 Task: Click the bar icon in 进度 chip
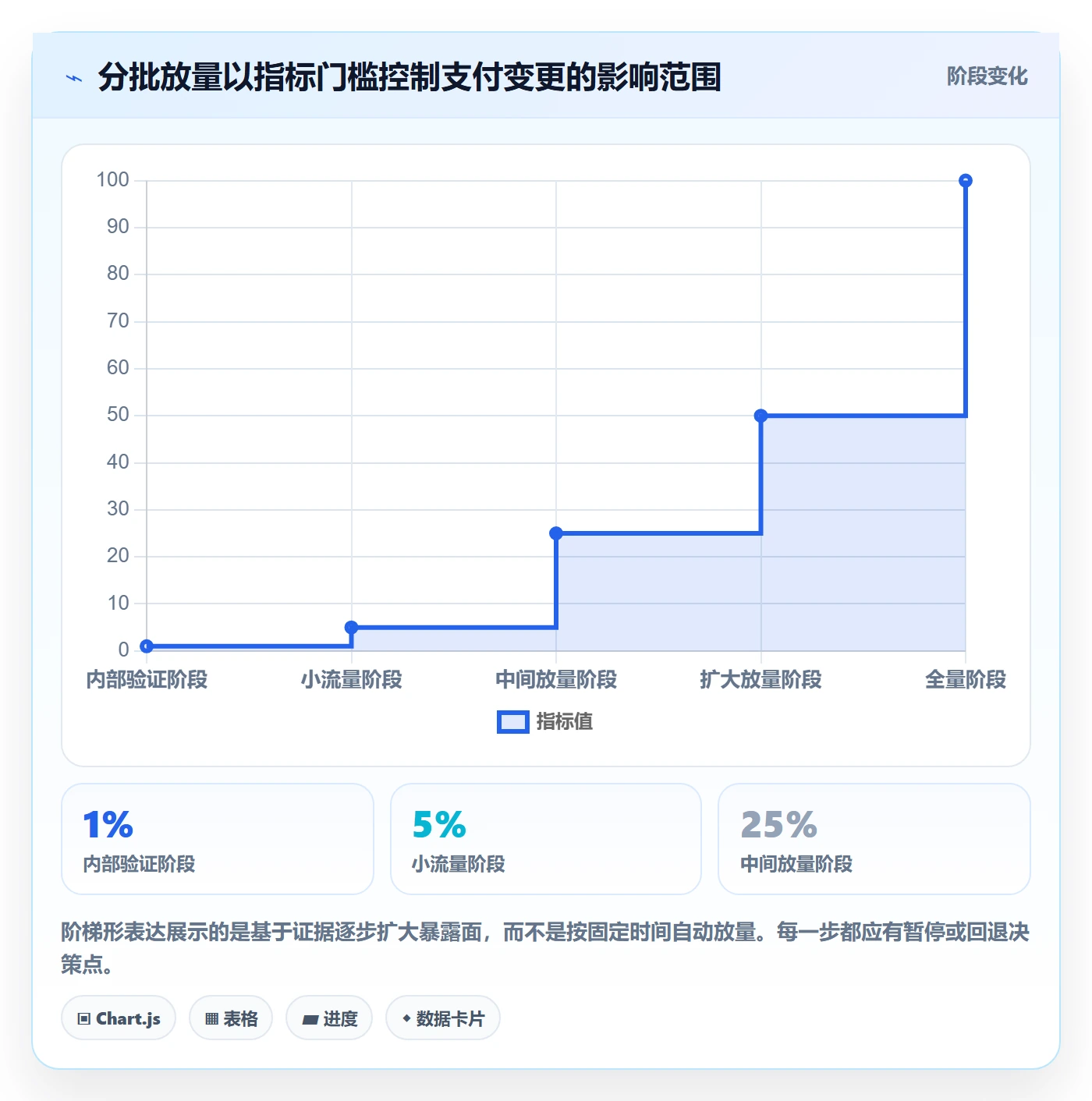click(310, 1019)
